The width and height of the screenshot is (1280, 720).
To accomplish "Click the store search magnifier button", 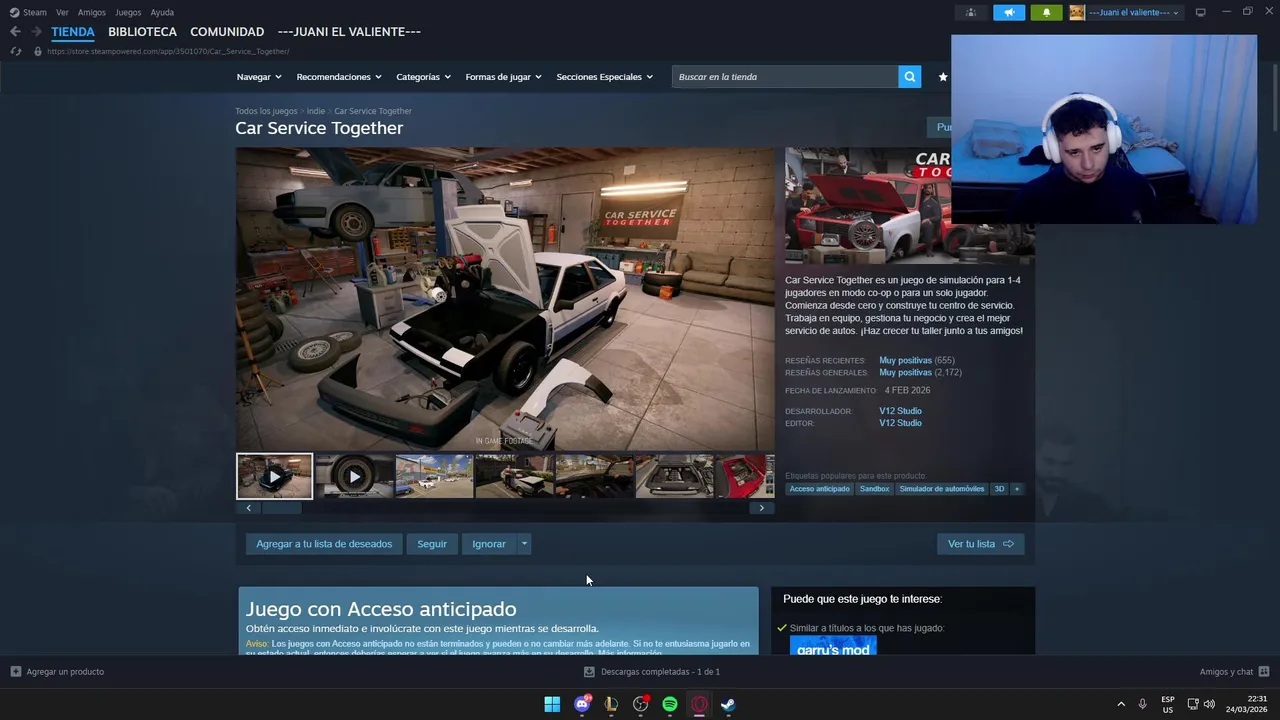I will click(x=909, y=77).
